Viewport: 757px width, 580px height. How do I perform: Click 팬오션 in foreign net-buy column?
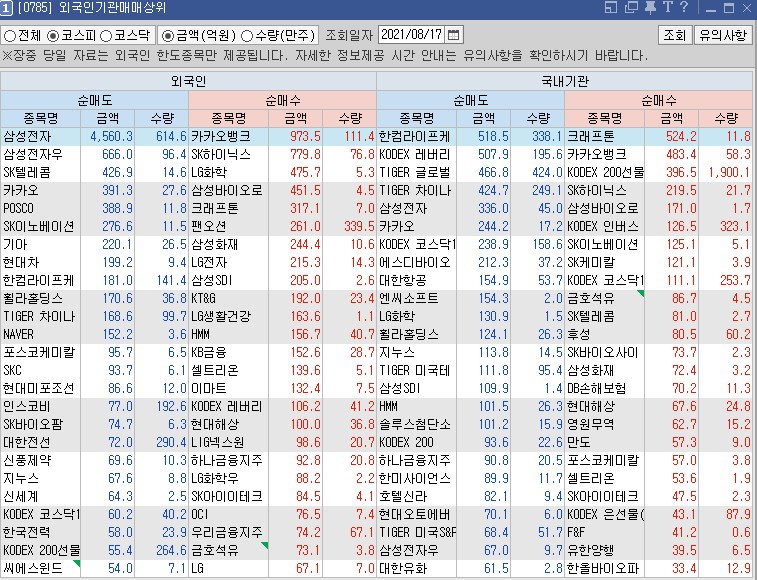tap(209, 226)
